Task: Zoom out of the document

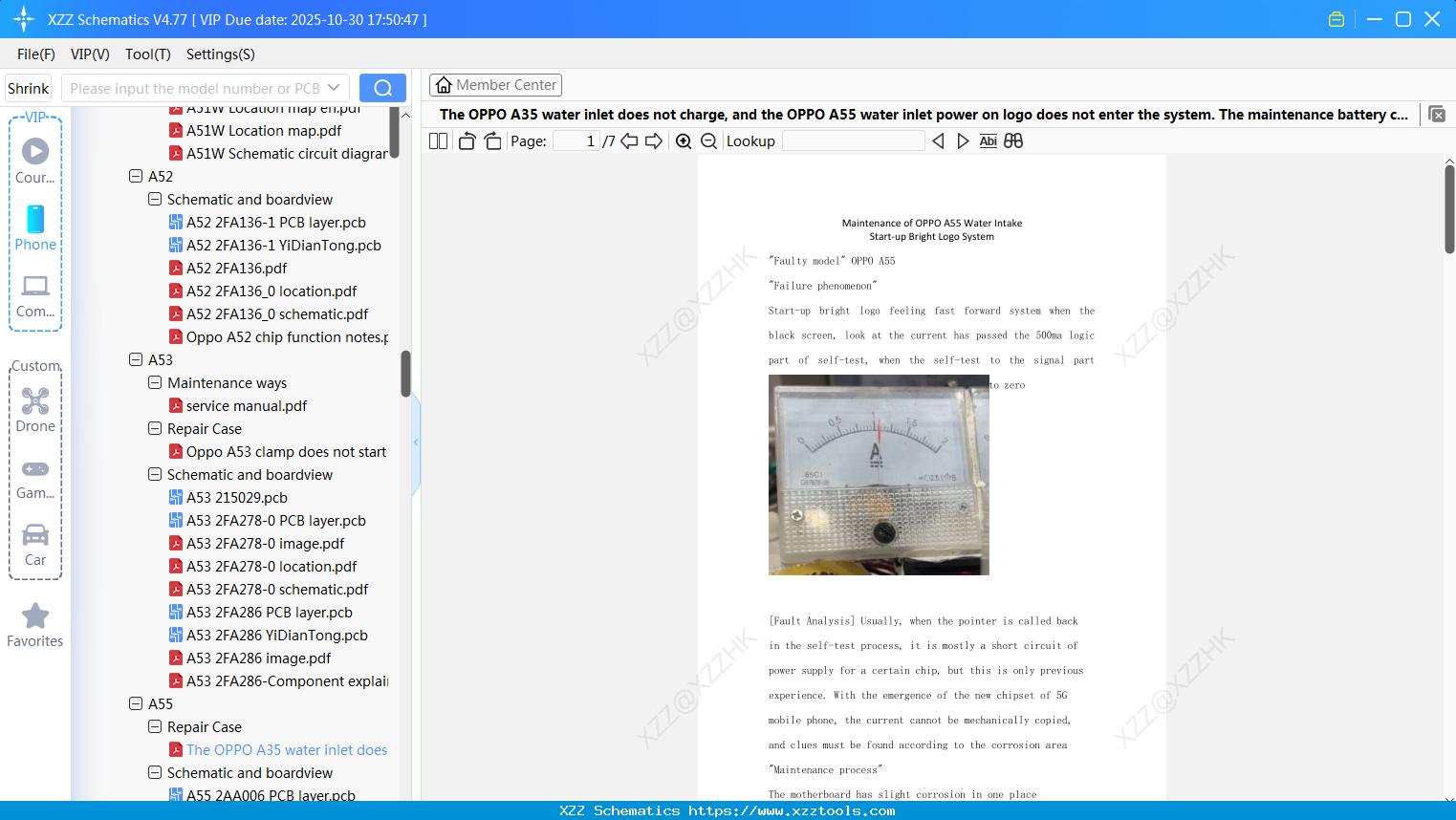Action: pos(708,141)
